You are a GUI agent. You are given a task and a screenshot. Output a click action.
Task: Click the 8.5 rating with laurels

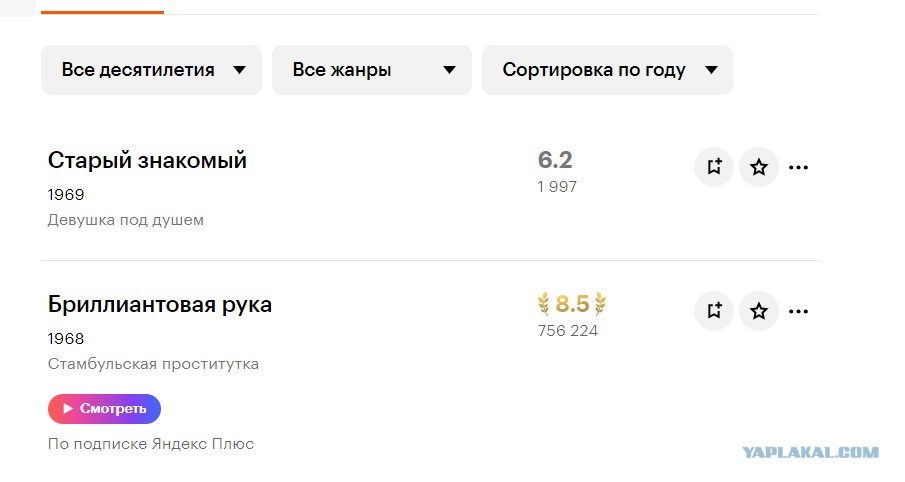pos(572,304)
